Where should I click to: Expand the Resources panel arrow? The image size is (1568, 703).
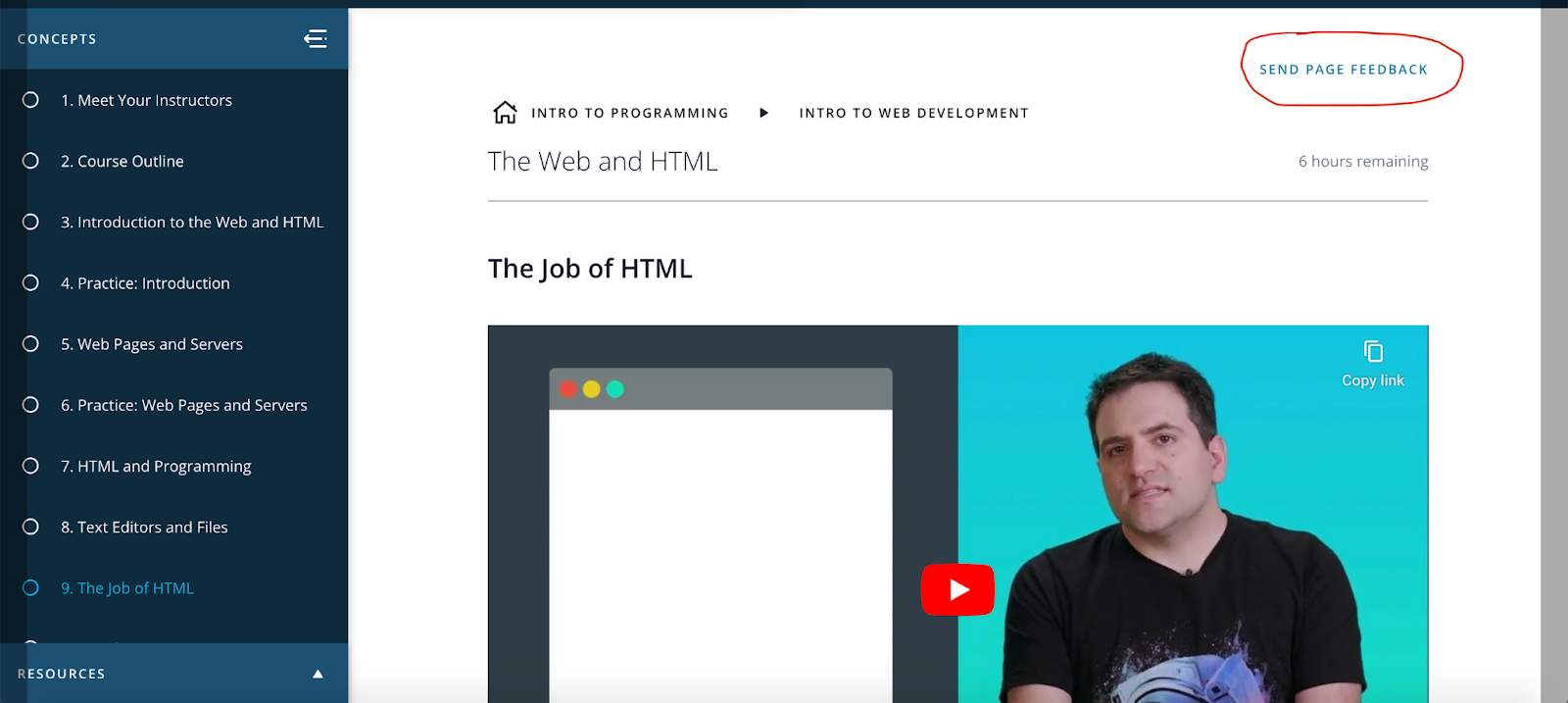point(318,674)
